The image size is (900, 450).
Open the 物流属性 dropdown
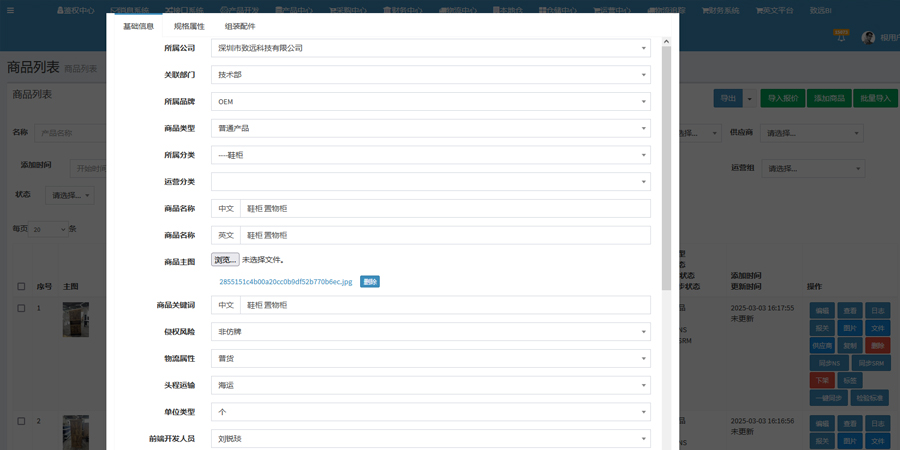coord(430,358)
